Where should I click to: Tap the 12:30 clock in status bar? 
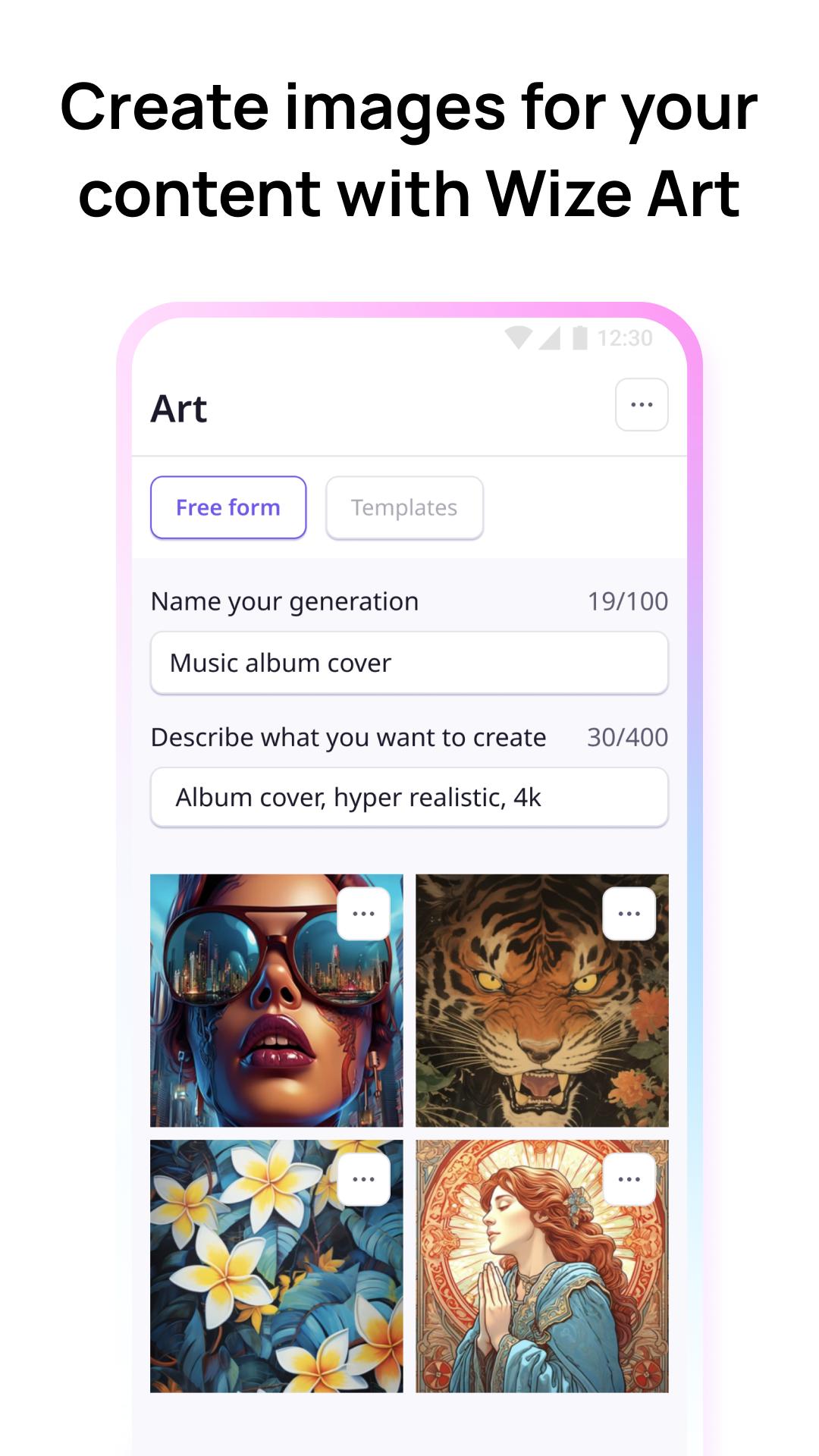click(x=625, y=338)
